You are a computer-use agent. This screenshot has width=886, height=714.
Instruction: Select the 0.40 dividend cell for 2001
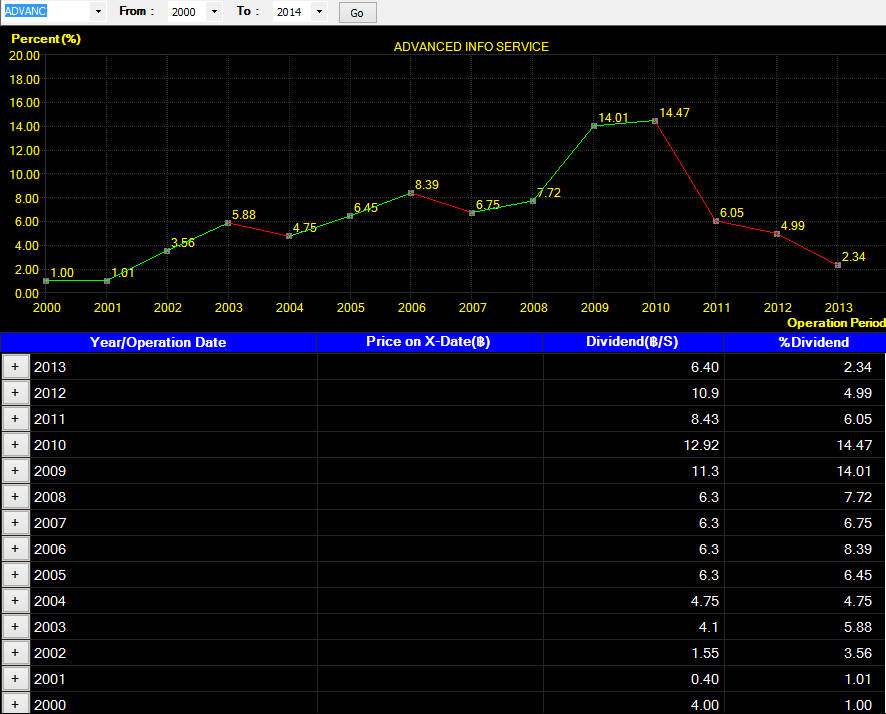[633, 679]
